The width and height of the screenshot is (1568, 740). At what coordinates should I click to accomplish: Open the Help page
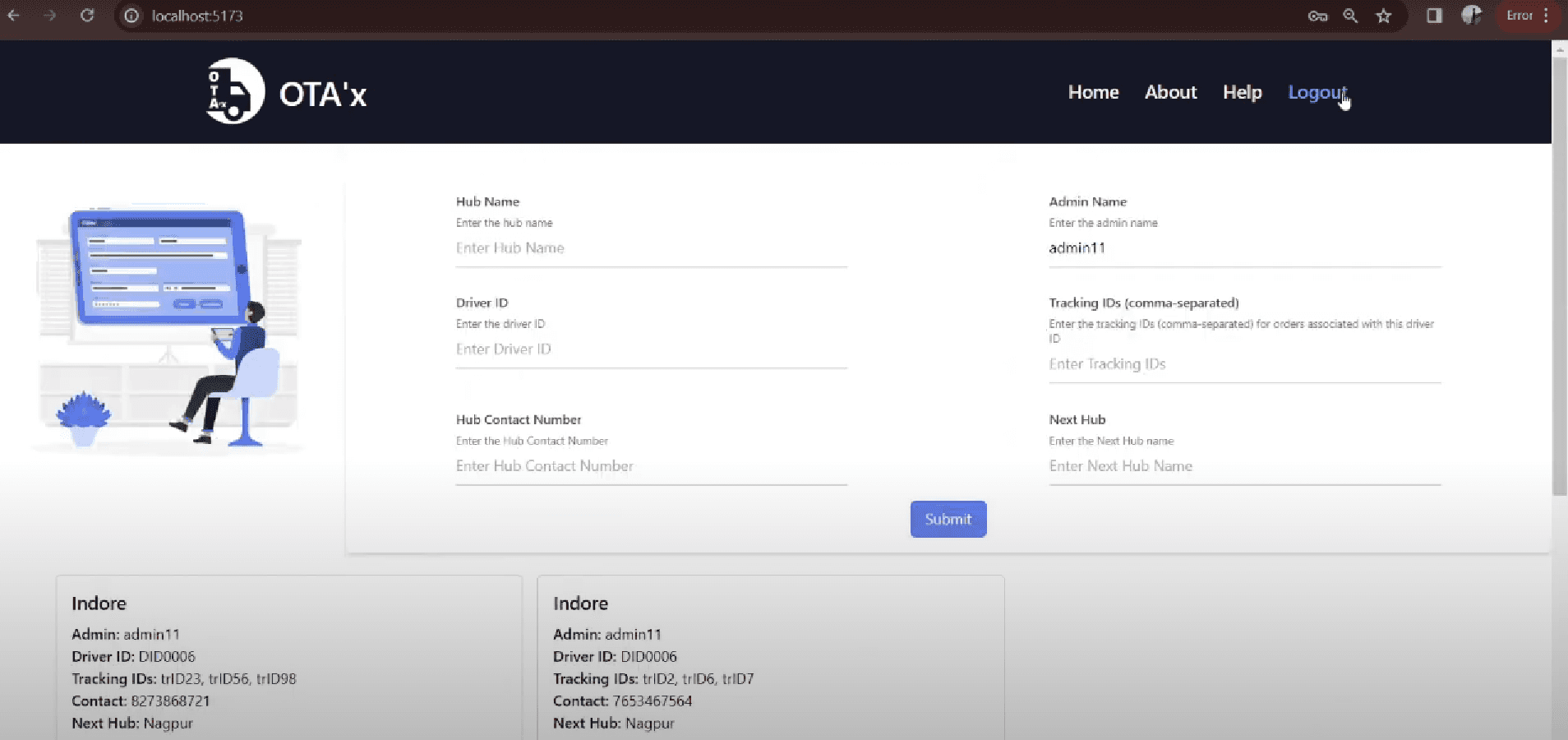pos(1242,92)
